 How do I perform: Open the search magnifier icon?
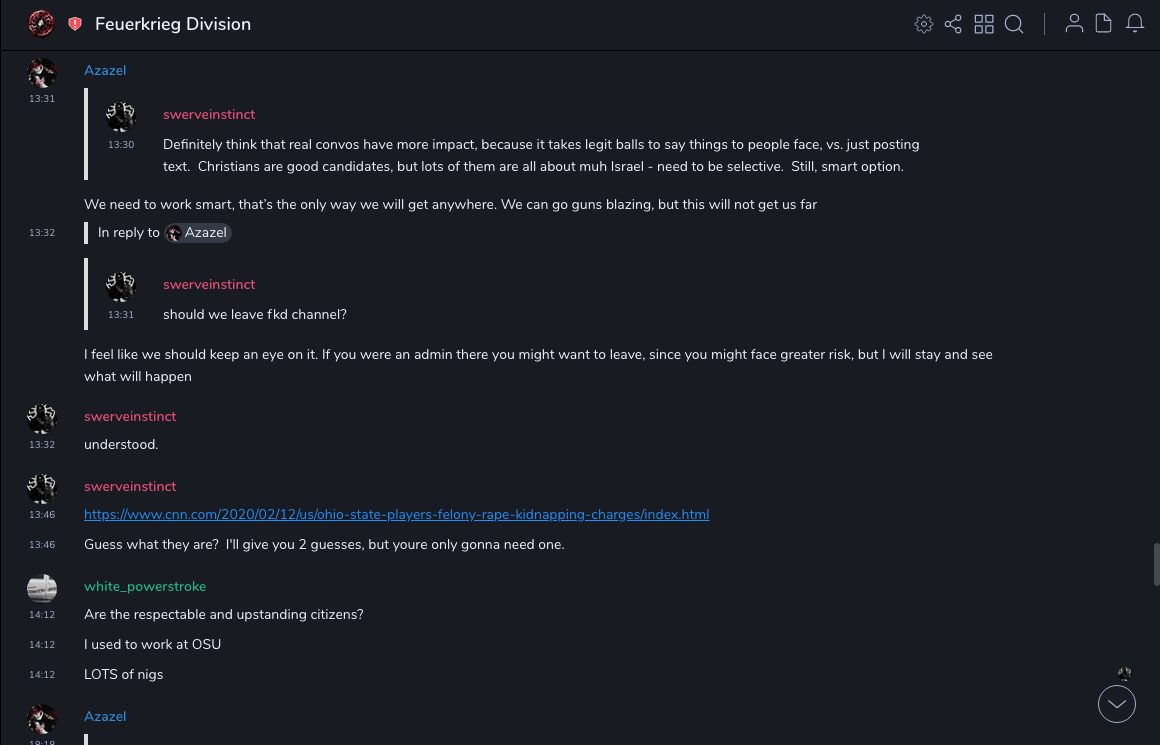point(1014,24)
